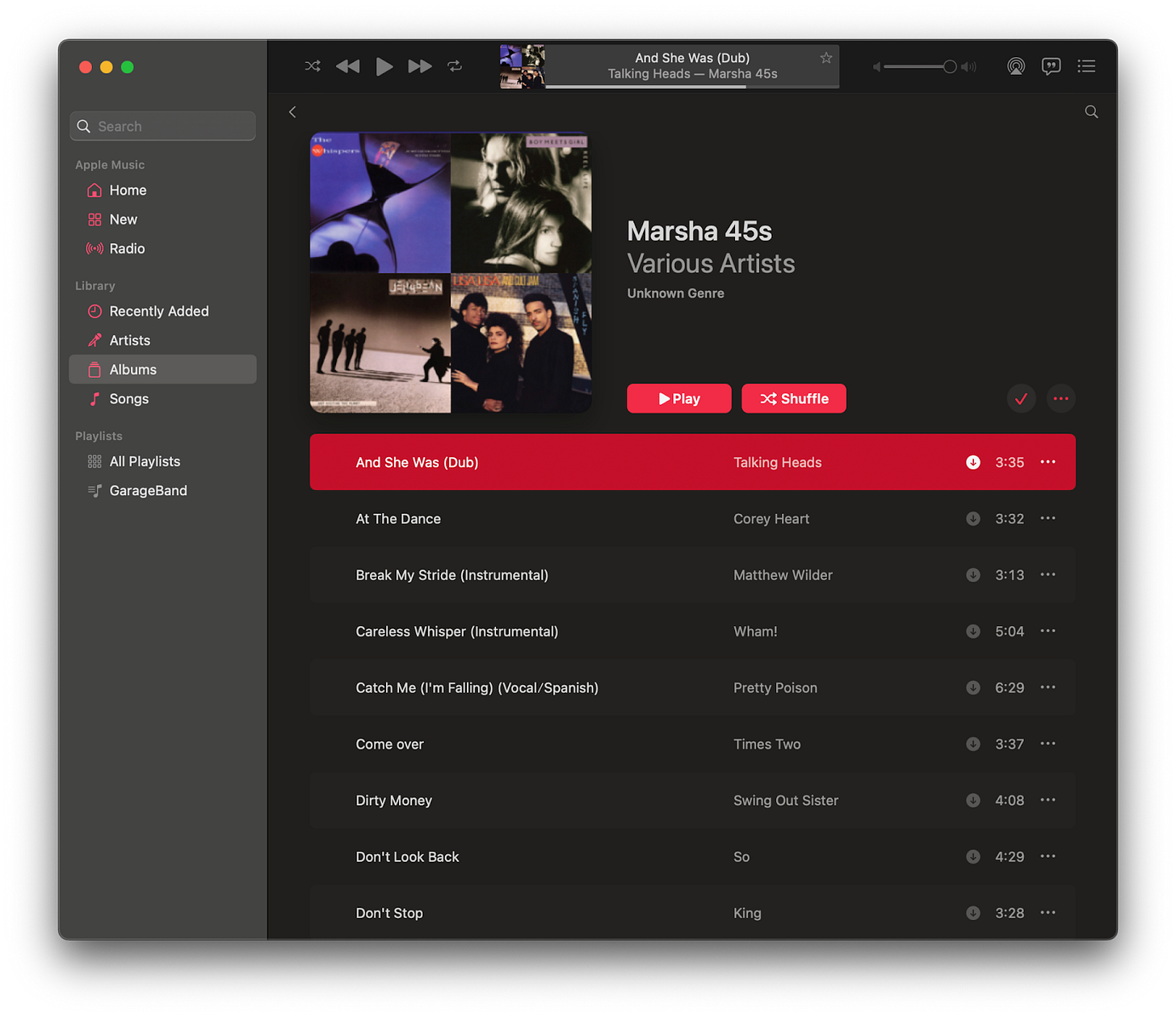Toggle repeat mode
1176x1017 pixels.
[455, 66]
